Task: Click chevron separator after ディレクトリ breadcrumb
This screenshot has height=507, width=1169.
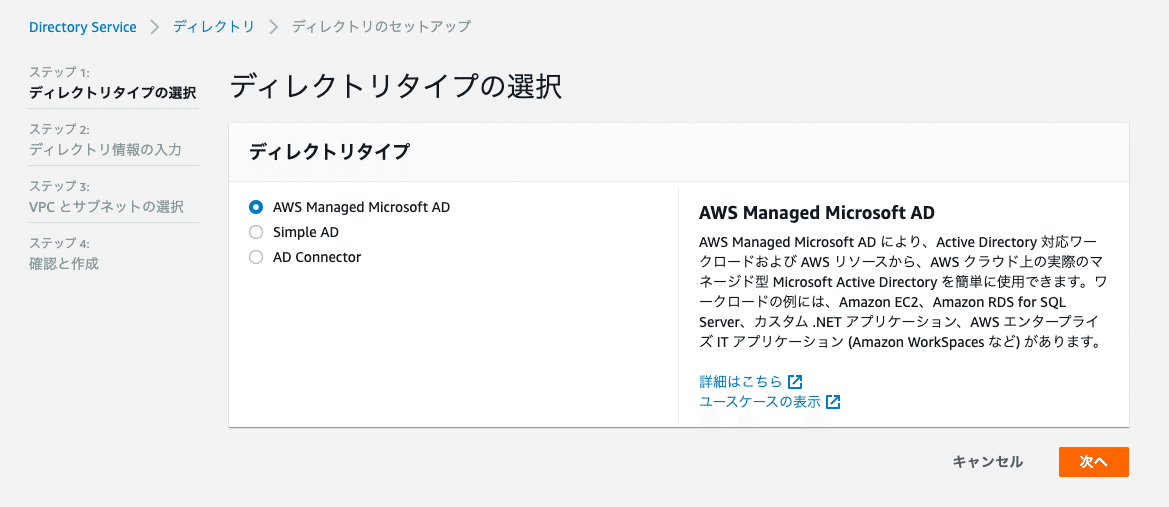Action: point(274,27)
